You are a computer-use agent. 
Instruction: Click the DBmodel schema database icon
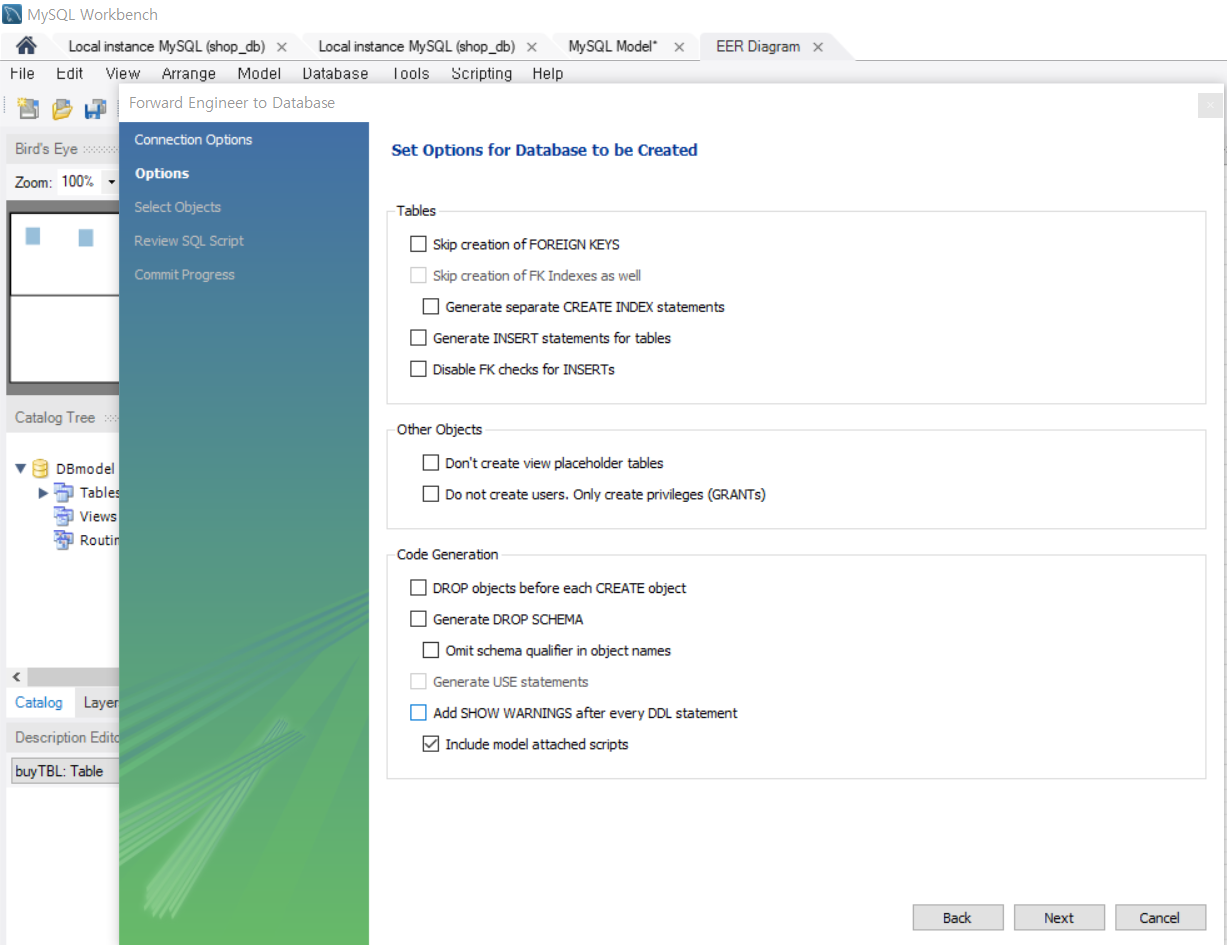(41, 468)
